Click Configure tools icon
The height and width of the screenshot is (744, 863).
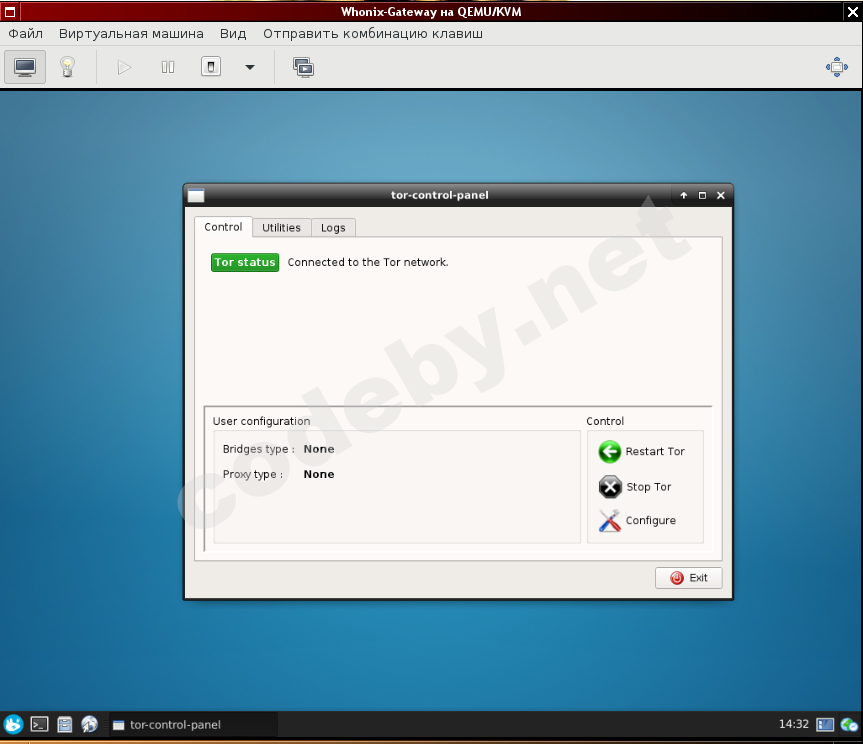click(x=609, y=521)
